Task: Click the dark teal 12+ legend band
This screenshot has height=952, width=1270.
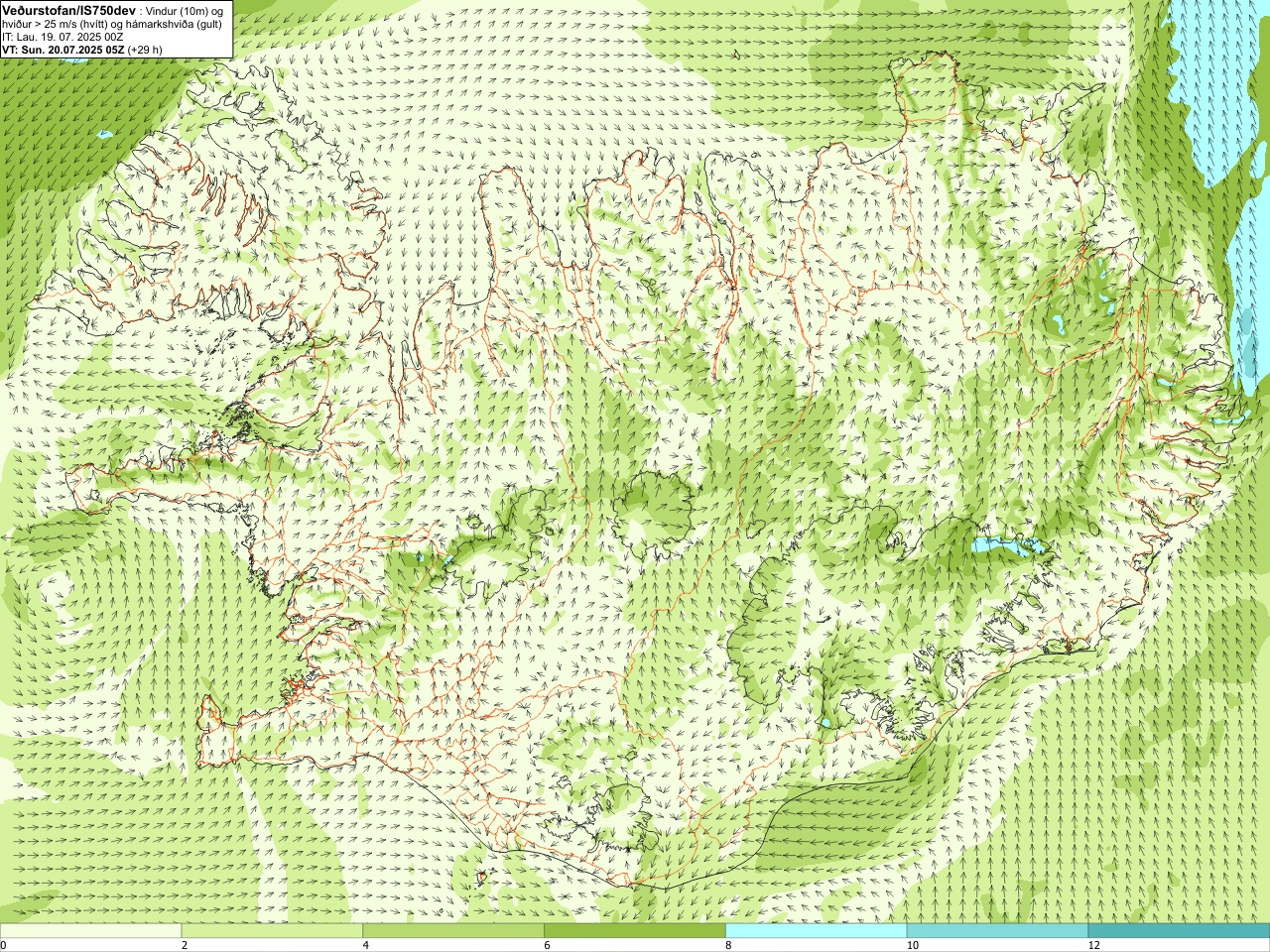Action: 1179,931
